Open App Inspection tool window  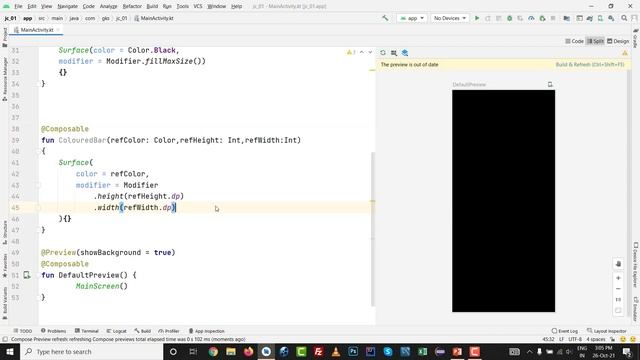[207, 331]
